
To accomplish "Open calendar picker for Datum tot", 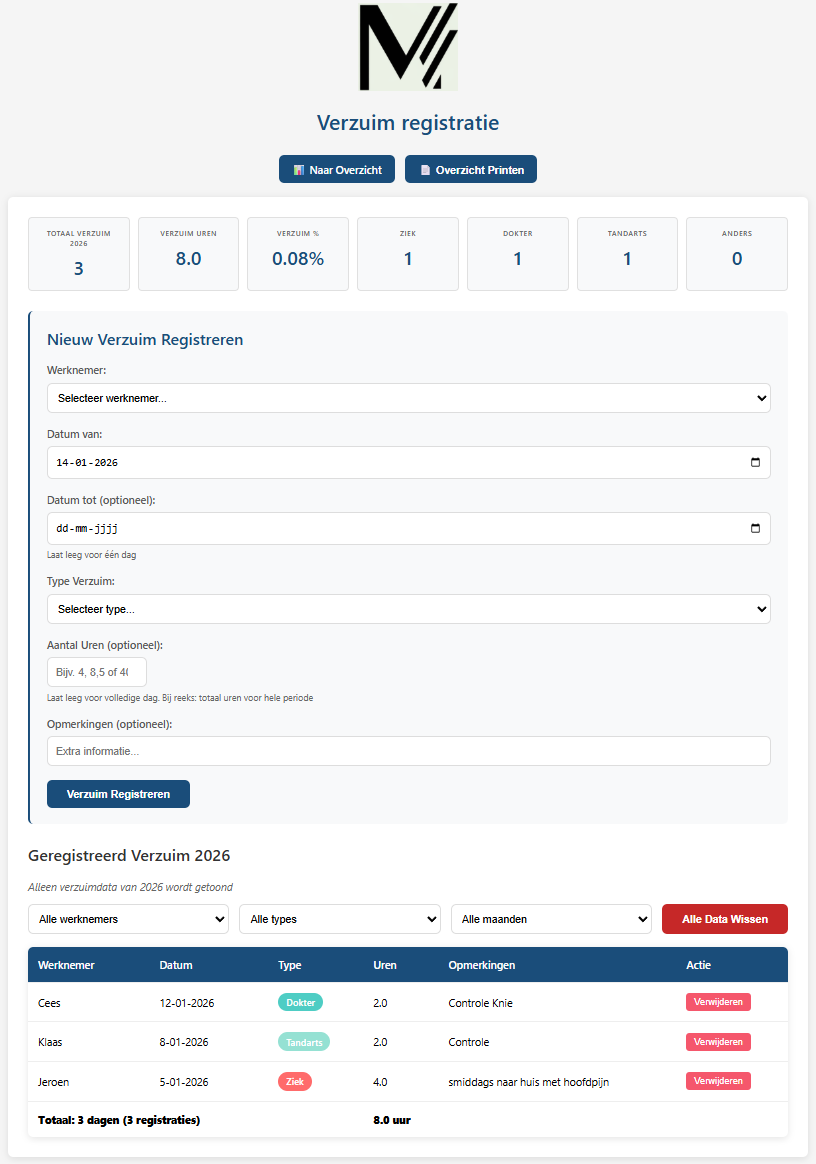I will coord(754,529).
